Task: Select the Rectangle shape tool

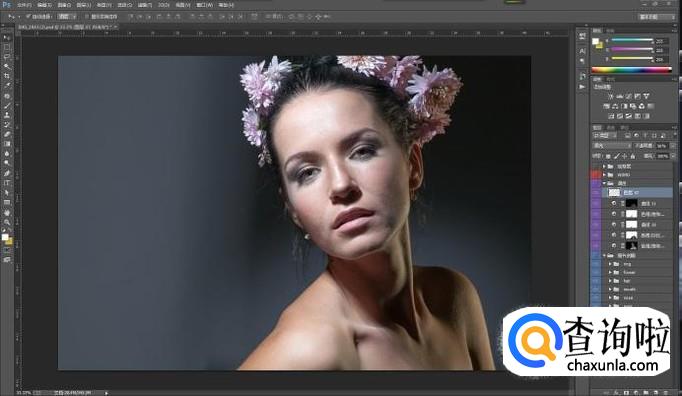Action: [x=7, y=202]
